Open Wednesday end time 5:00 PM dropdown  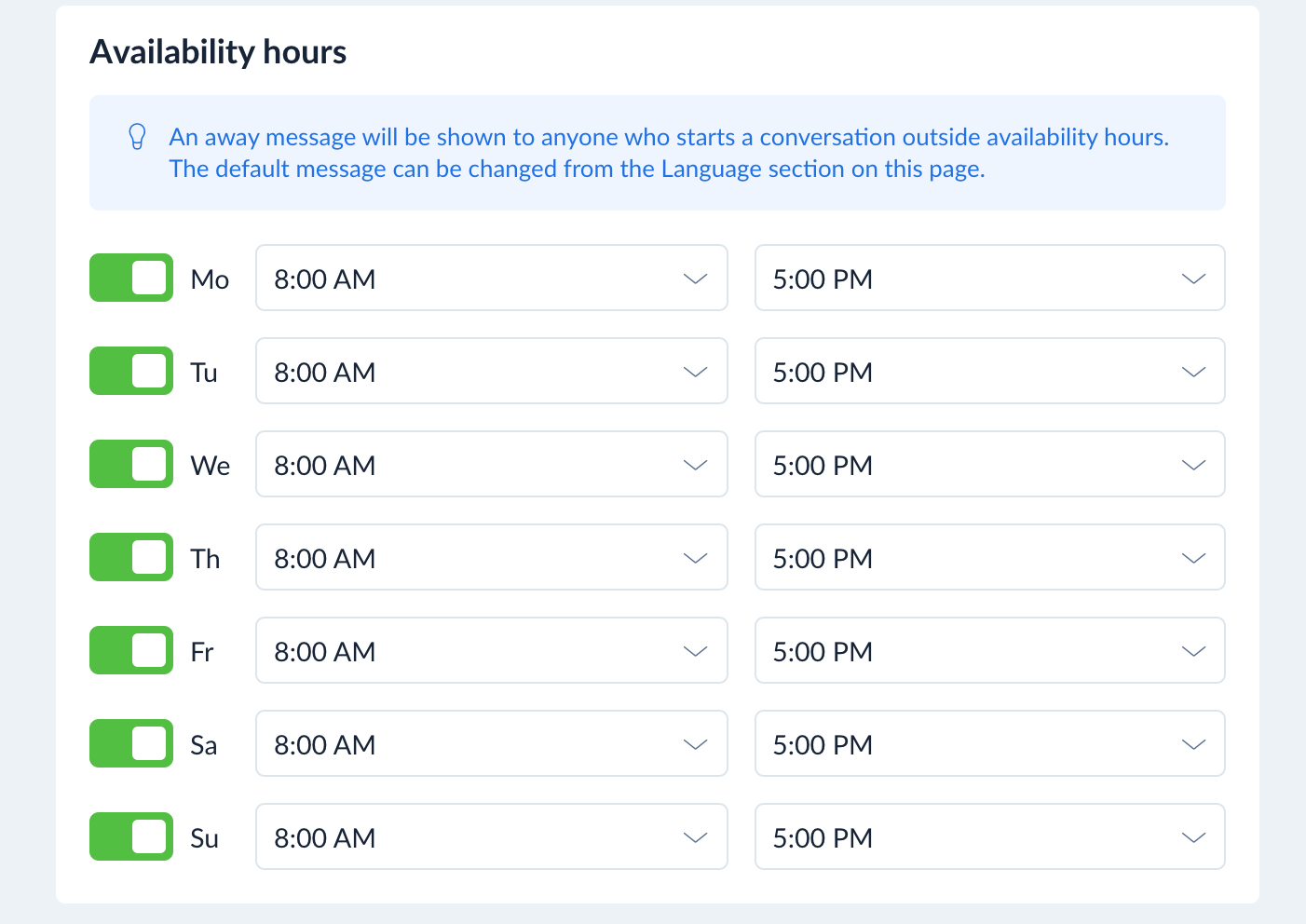point(989,464)
